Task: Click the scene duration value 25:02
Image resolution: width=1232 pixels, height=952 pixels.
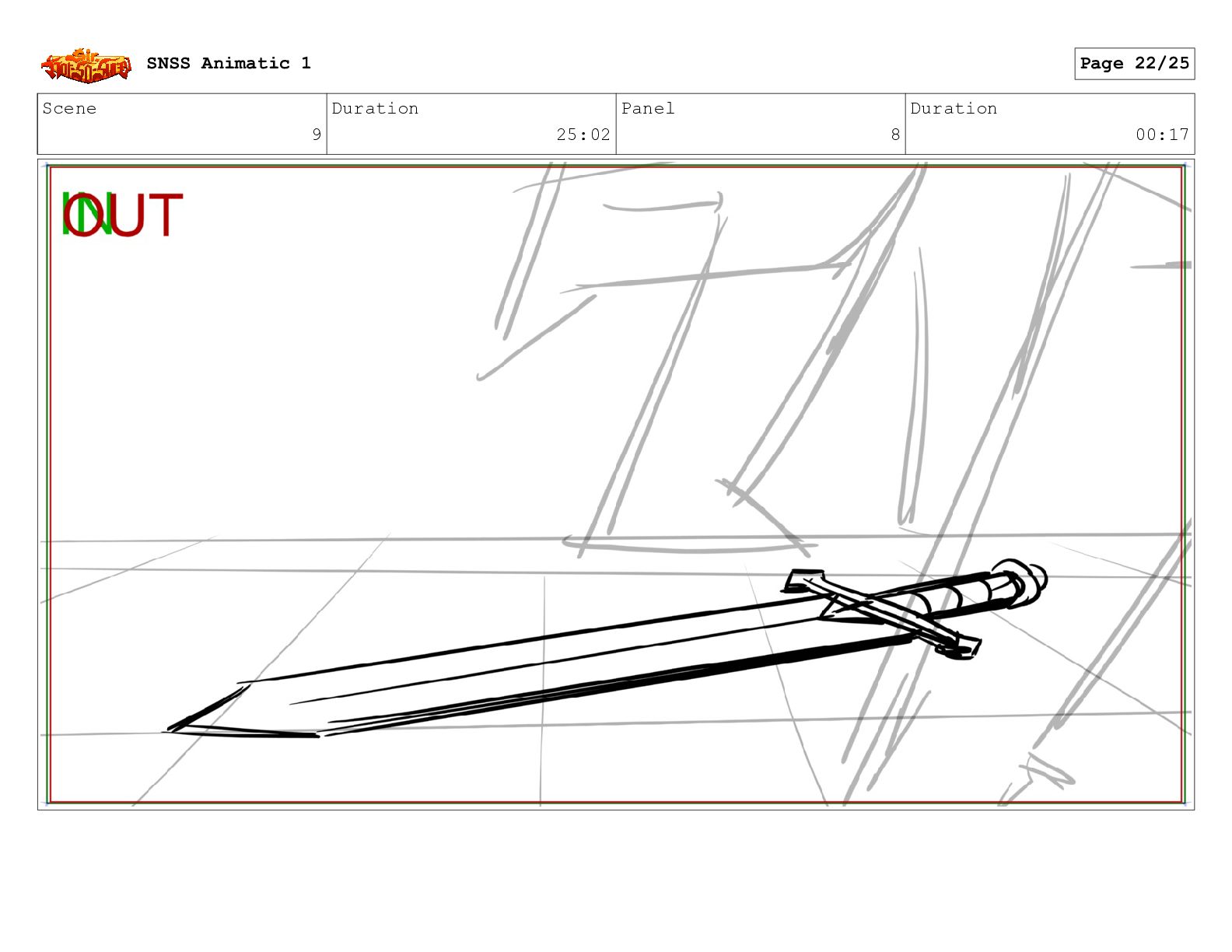Action: pyautogui.click(x=583, y=135)
